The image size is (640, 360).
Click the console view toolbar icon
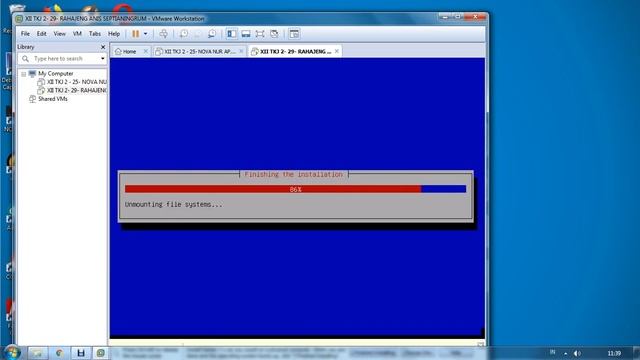pos(294,34)
